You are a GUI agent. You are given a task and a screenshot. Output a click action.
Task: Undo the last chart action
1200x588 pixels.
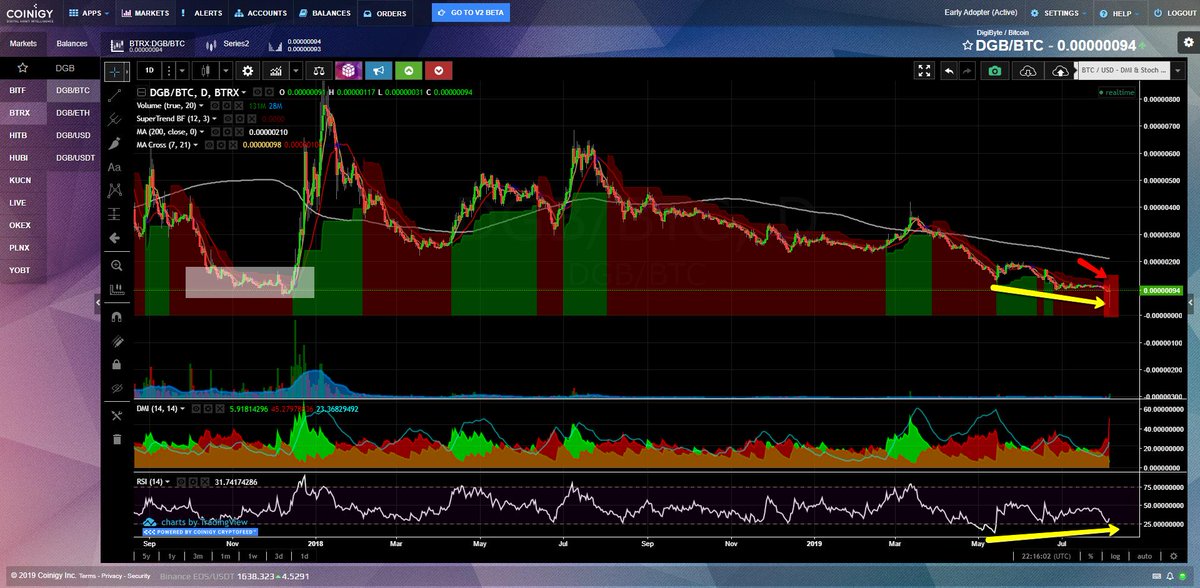[947, 71]
